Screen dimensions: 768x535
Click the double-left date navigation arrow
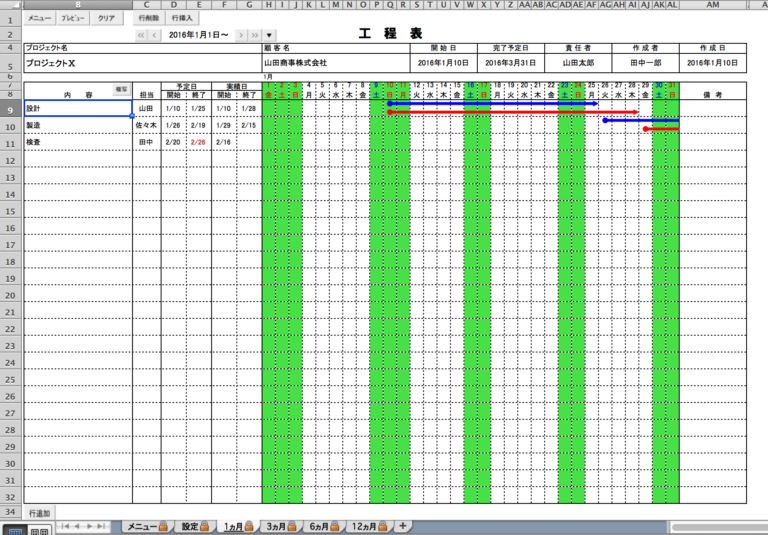141,35
